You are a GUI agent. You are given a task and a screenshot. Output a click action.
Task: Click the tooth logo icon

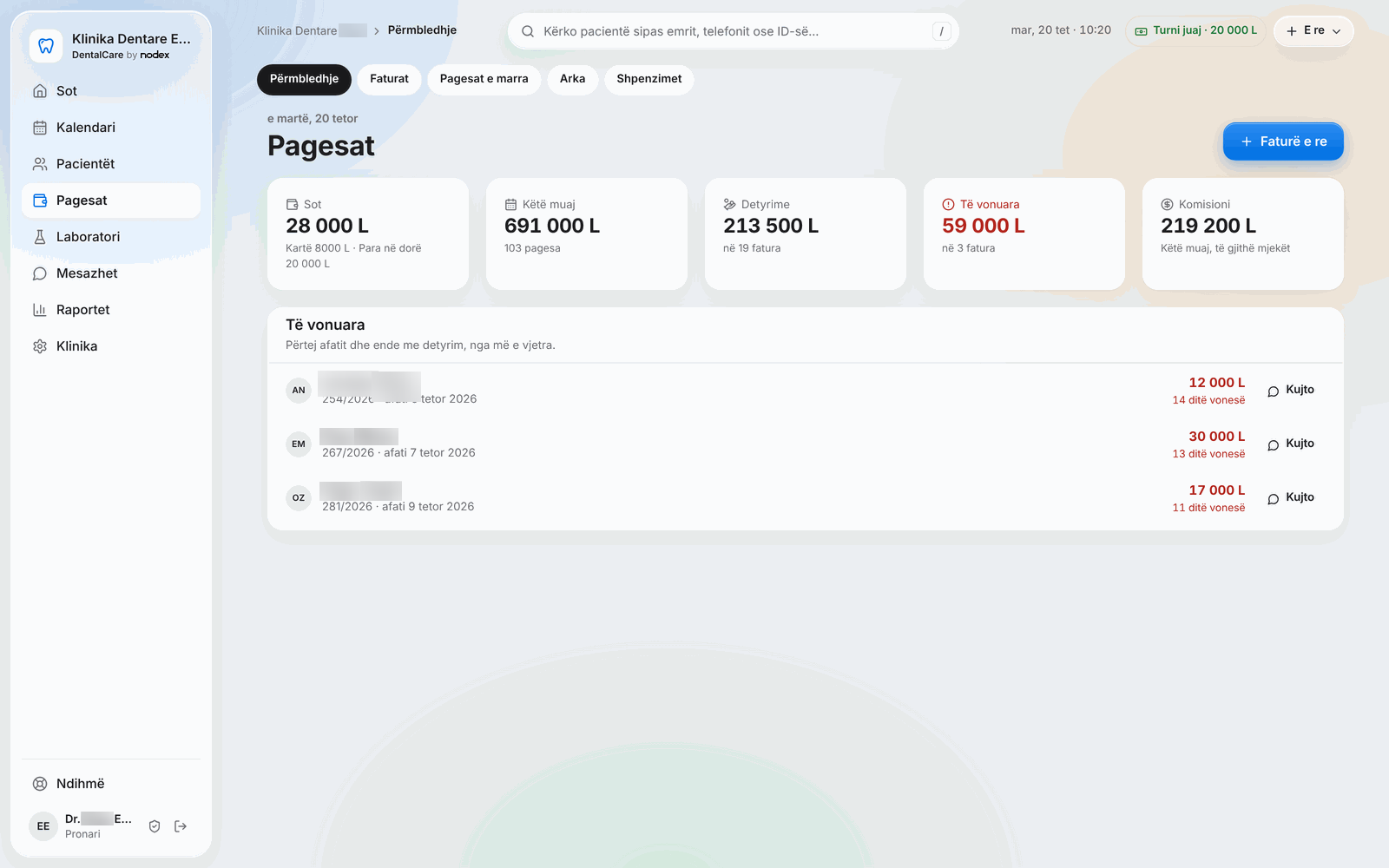[x=46, y=46]
